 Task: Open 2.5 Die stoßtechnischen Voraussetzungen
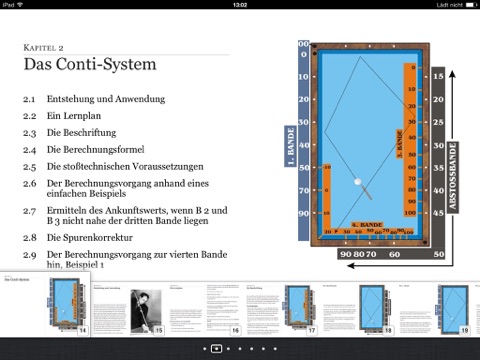click(x=113, y=166)
